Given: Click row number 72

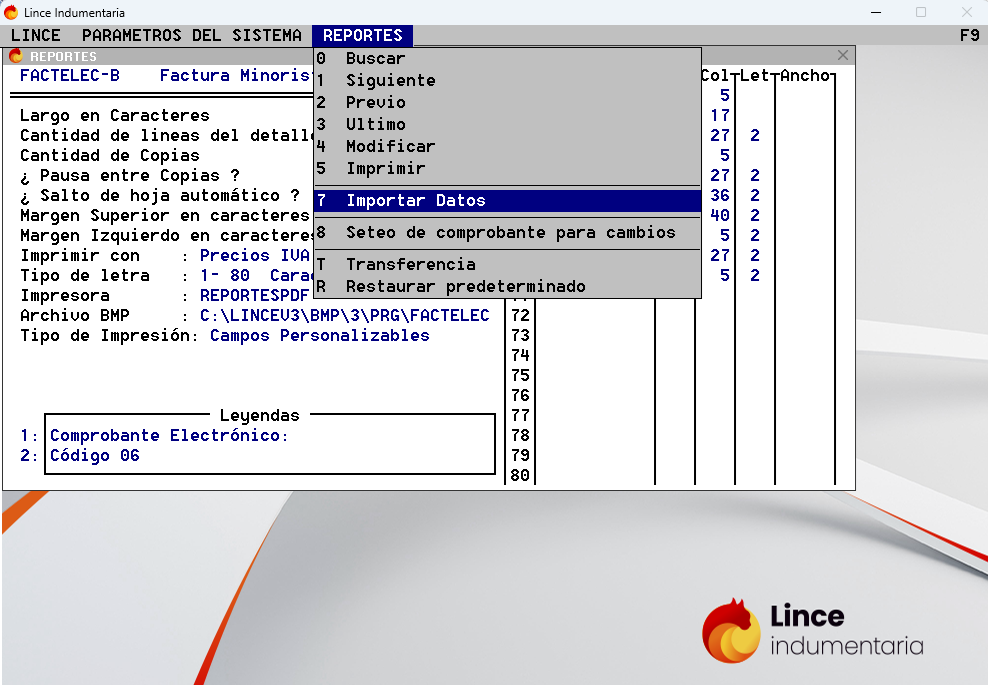Looking at the screenshot, I should coord(520,316).
